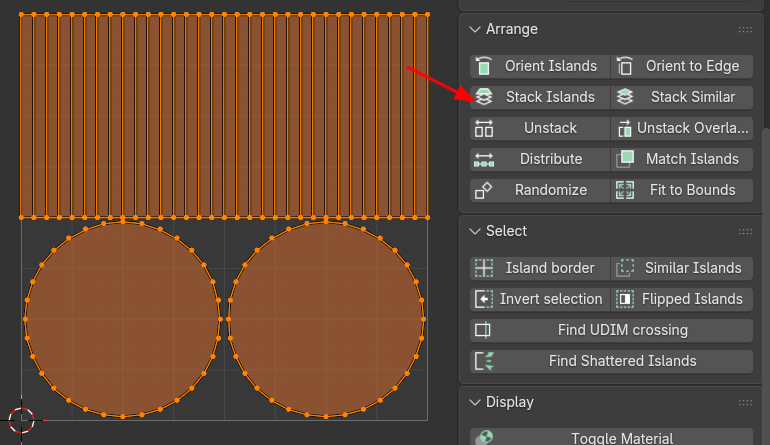
Task: Click the Distribute button label
Action: click(551, 159)
